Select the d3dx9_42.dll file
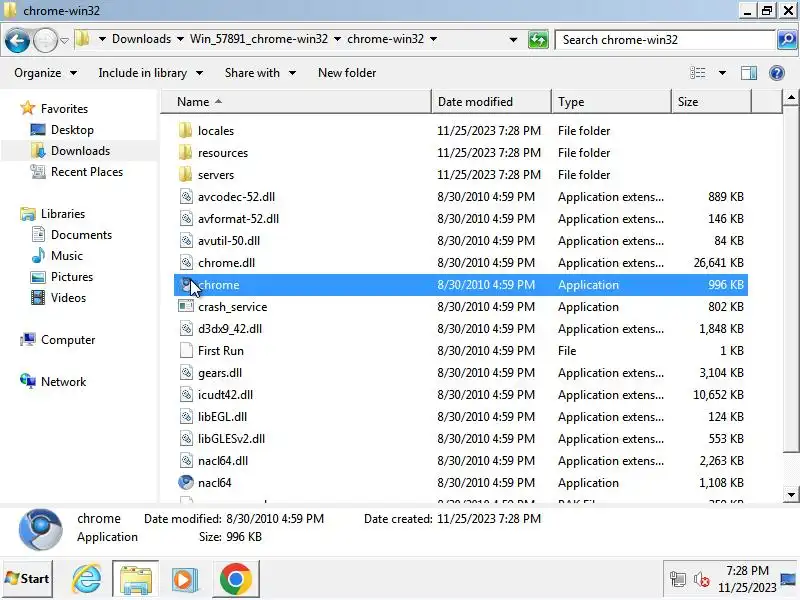The image size is (800, 600). [x=461, y=329]
